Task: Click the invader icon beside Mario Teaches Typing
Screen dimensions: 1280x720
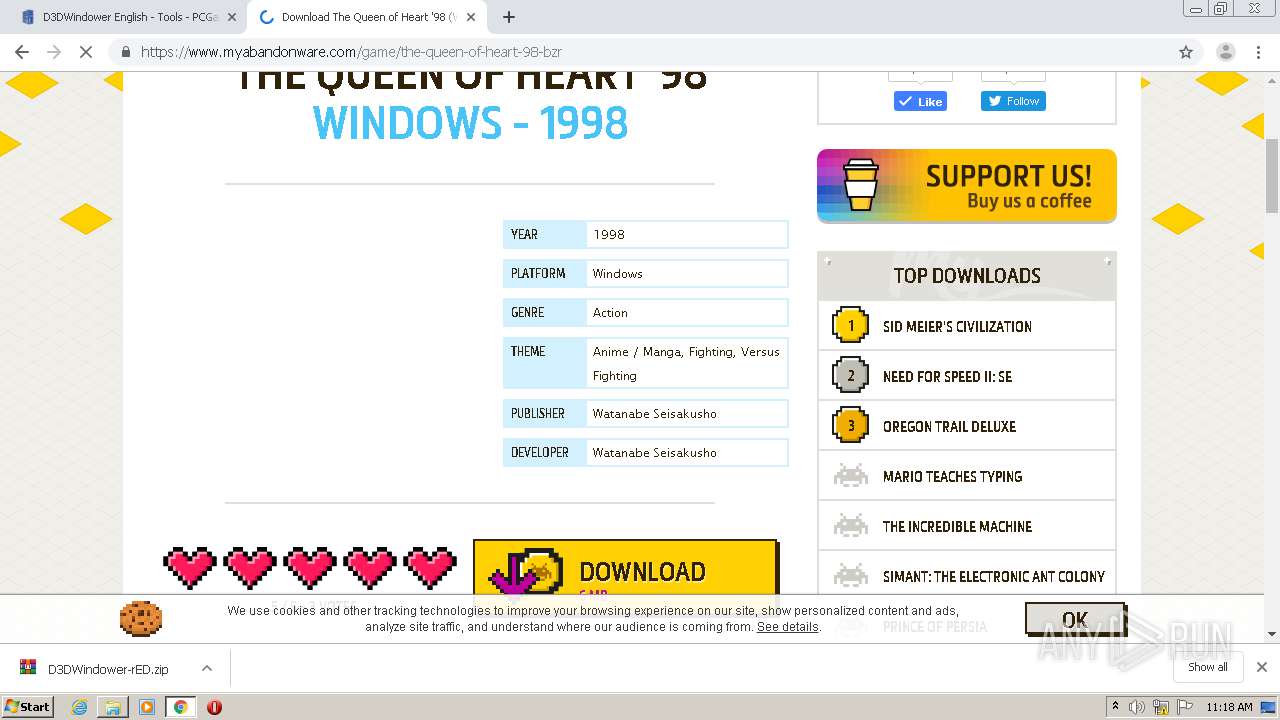Action: point(851,475)
